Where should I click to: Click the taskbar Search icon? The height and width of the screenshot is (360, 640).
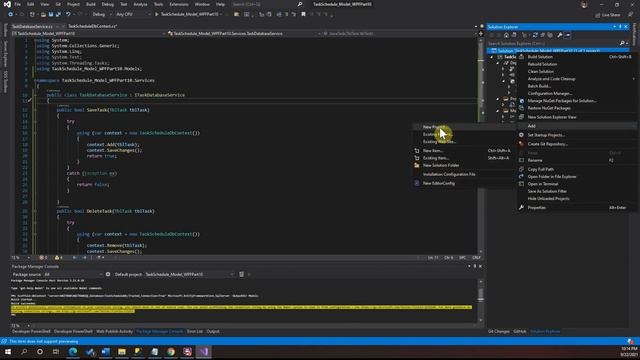tap(24, 351)
